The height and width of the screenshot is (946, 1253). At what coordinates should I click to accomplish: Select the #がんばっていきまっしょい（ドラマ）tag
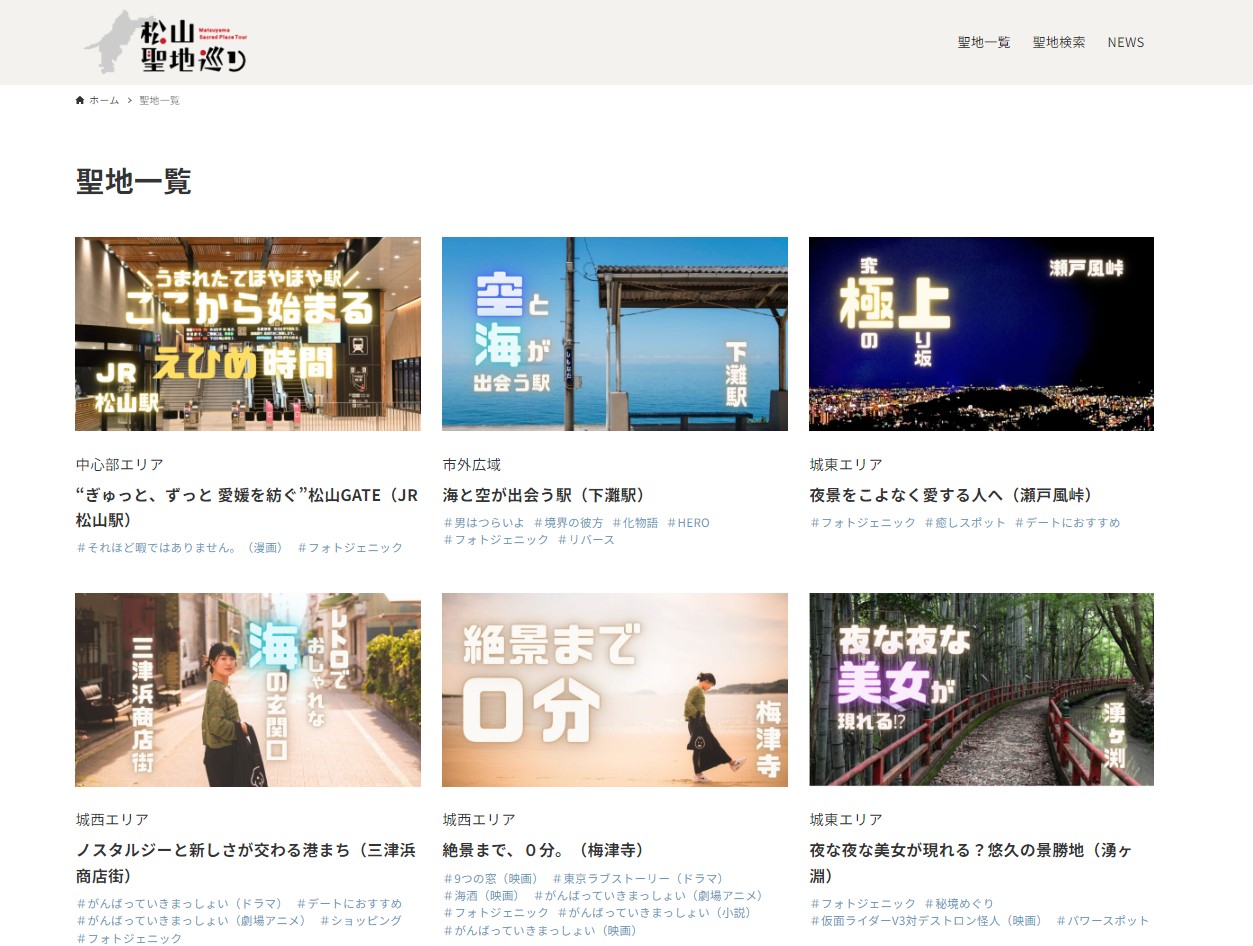tap(180, 904)
